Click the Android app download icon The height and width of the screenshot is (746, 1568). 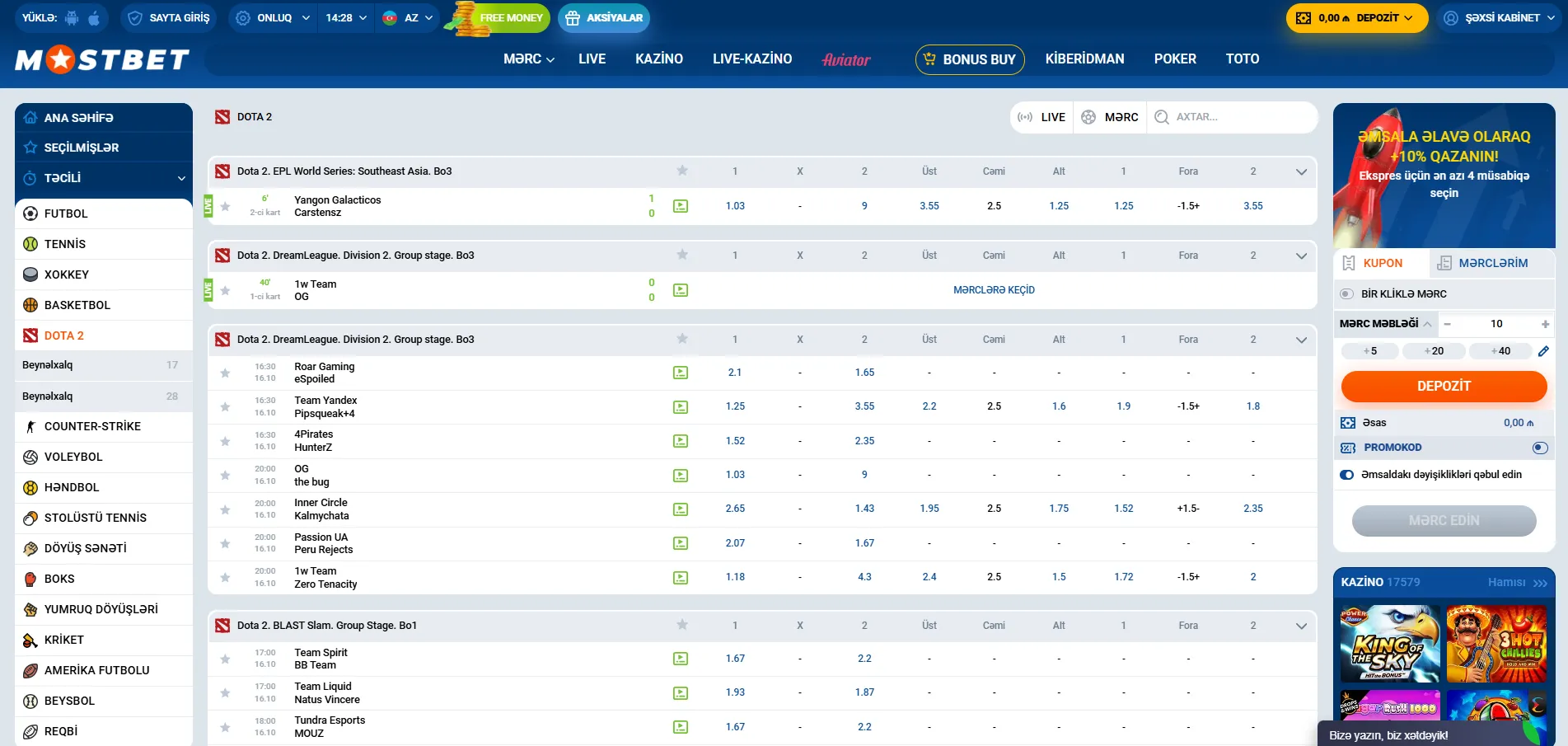[72, 17]
